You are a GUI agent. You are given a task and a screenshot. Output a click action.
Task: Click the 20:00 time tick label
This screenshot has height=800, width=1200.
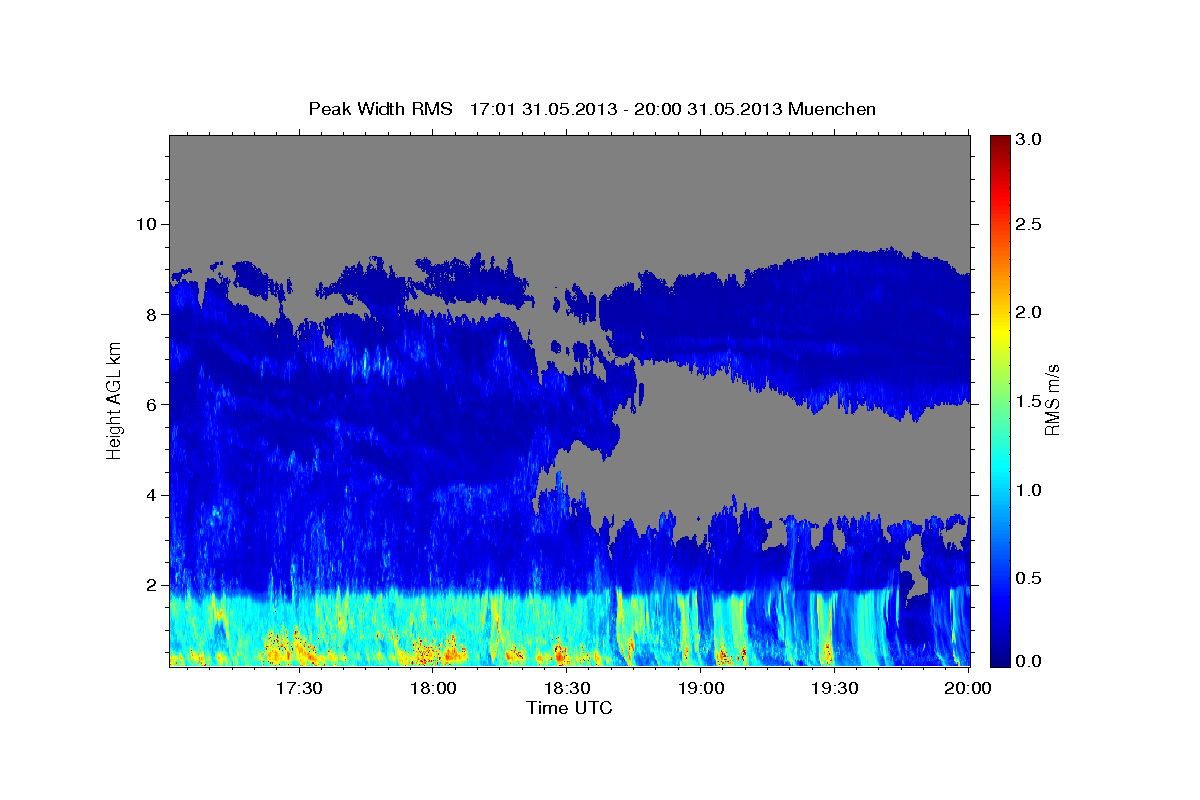pyautogui.click(x=968, y=688)
